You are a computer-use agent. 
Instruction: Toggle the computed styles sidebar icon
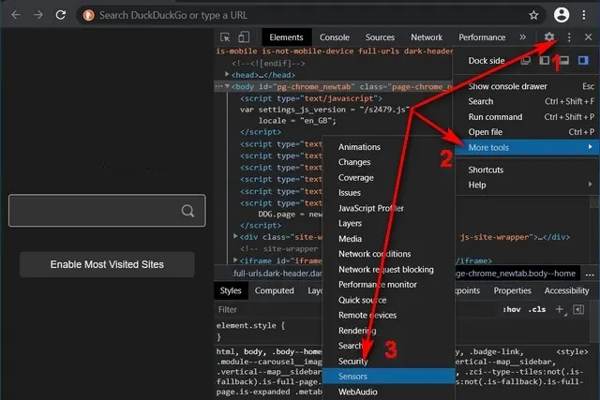click(x=578, y=309)
